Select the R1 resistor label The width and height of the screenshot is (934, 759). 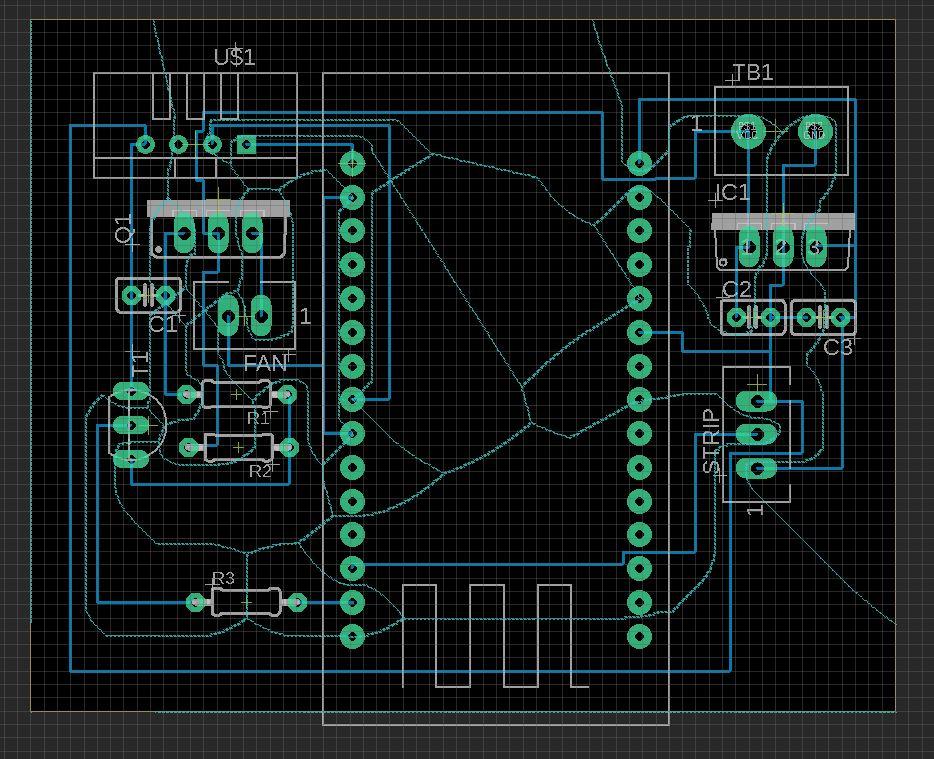click(259, 418)
